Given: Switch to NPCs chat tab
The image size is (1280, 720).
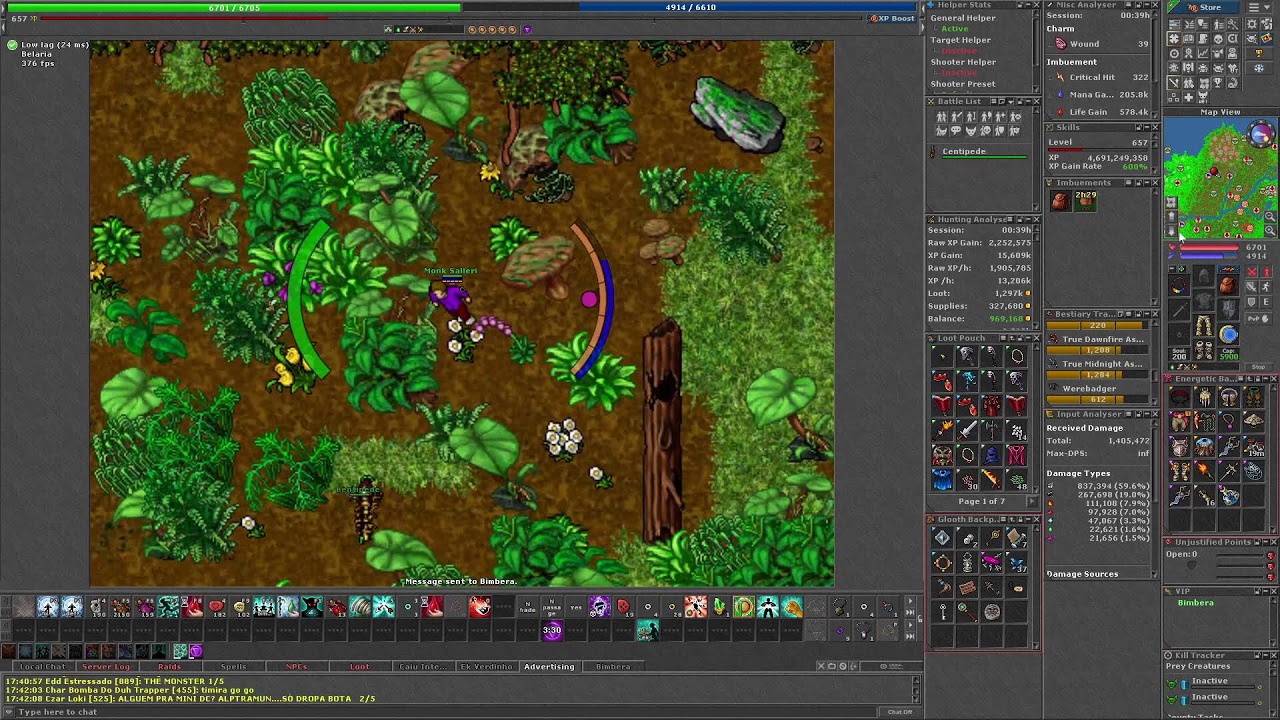Looking at the screenshot, I should click(x=296, y=666).
